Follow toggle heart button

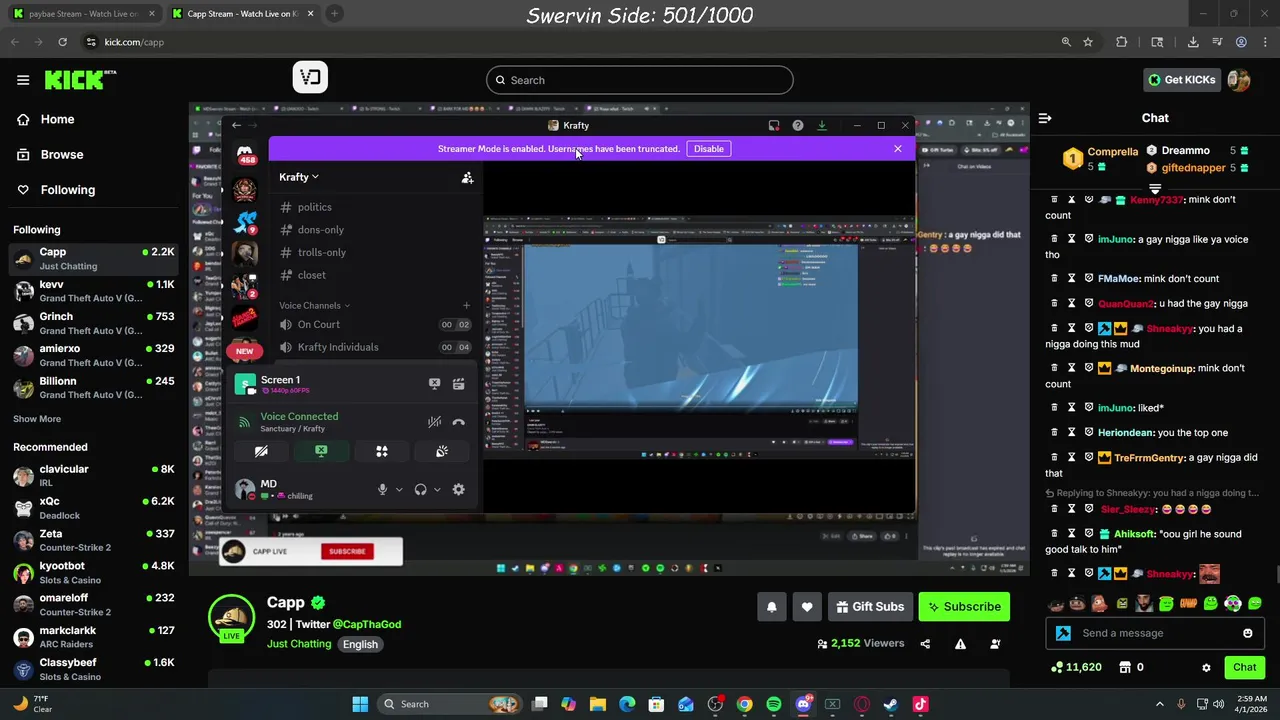click(807, 607)
